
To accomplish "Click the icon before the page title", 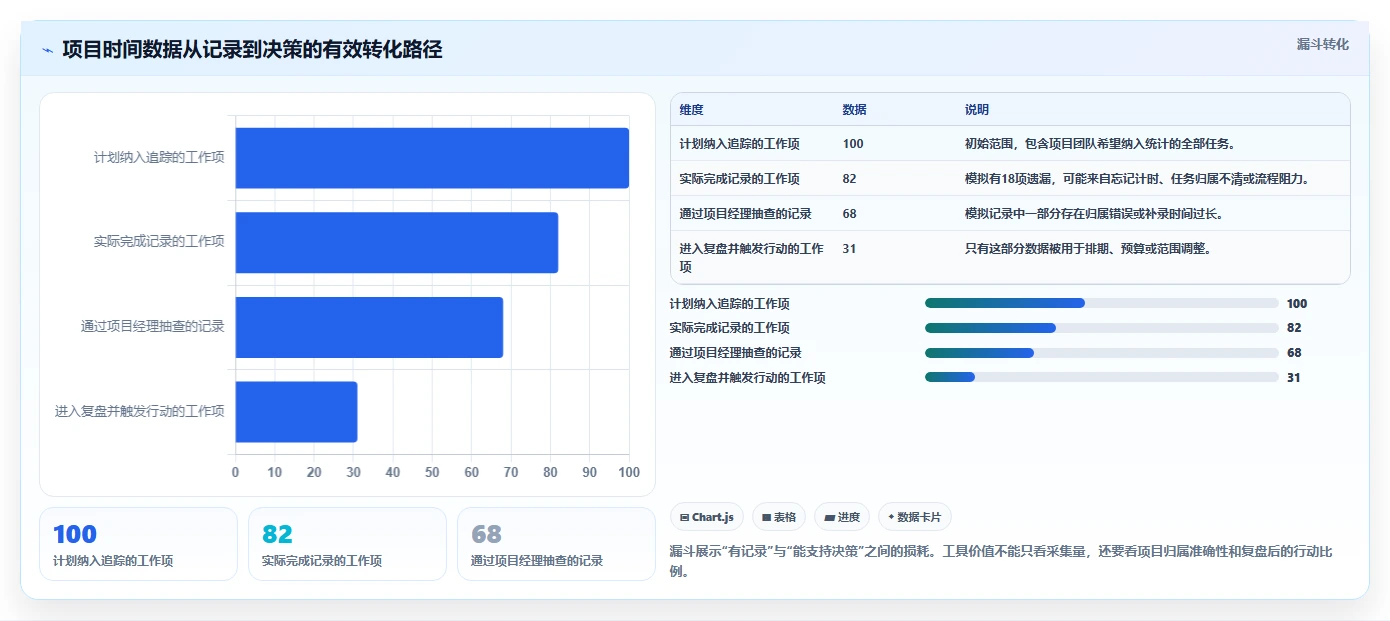I will click(48, 50).
